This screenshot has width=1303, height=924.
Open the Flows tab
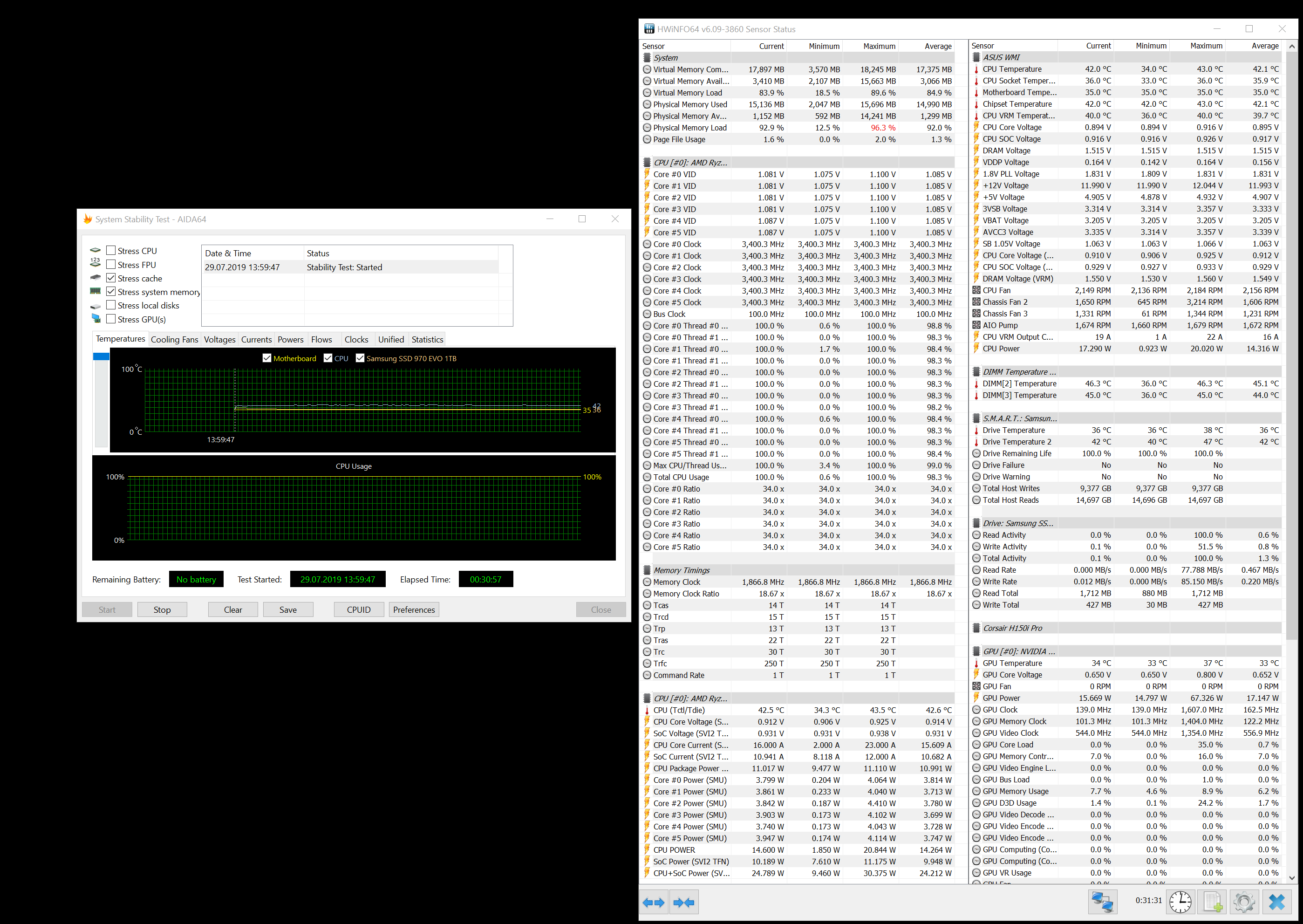tap(321, 340)
